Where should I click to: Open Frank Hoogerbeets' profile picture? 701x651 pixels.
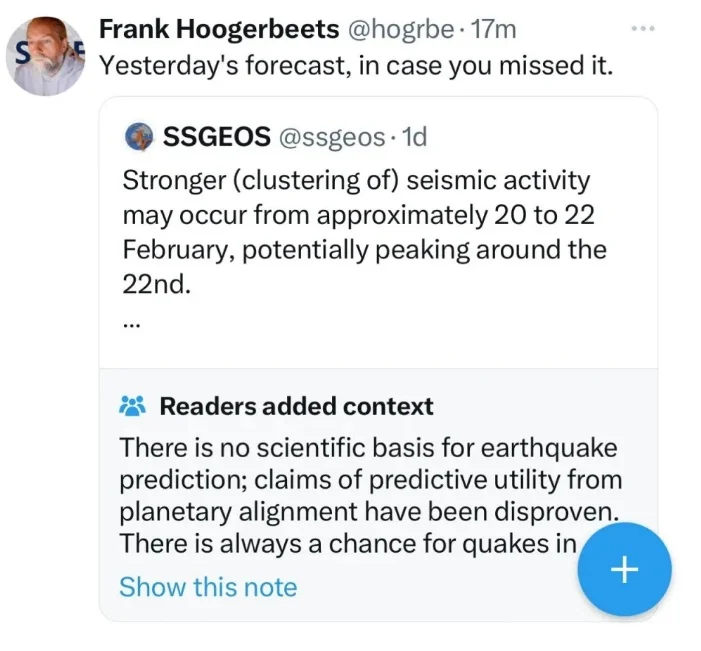coord(48,57)
